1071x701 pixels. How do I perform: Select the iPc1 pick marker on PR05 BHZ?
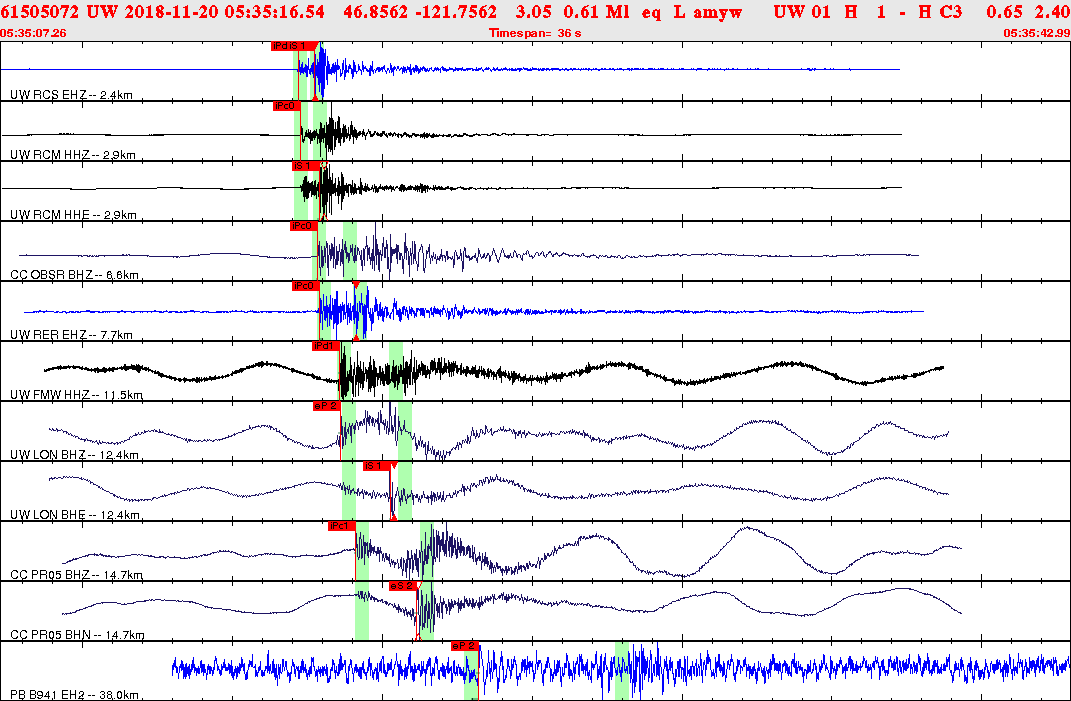[341, 524]
